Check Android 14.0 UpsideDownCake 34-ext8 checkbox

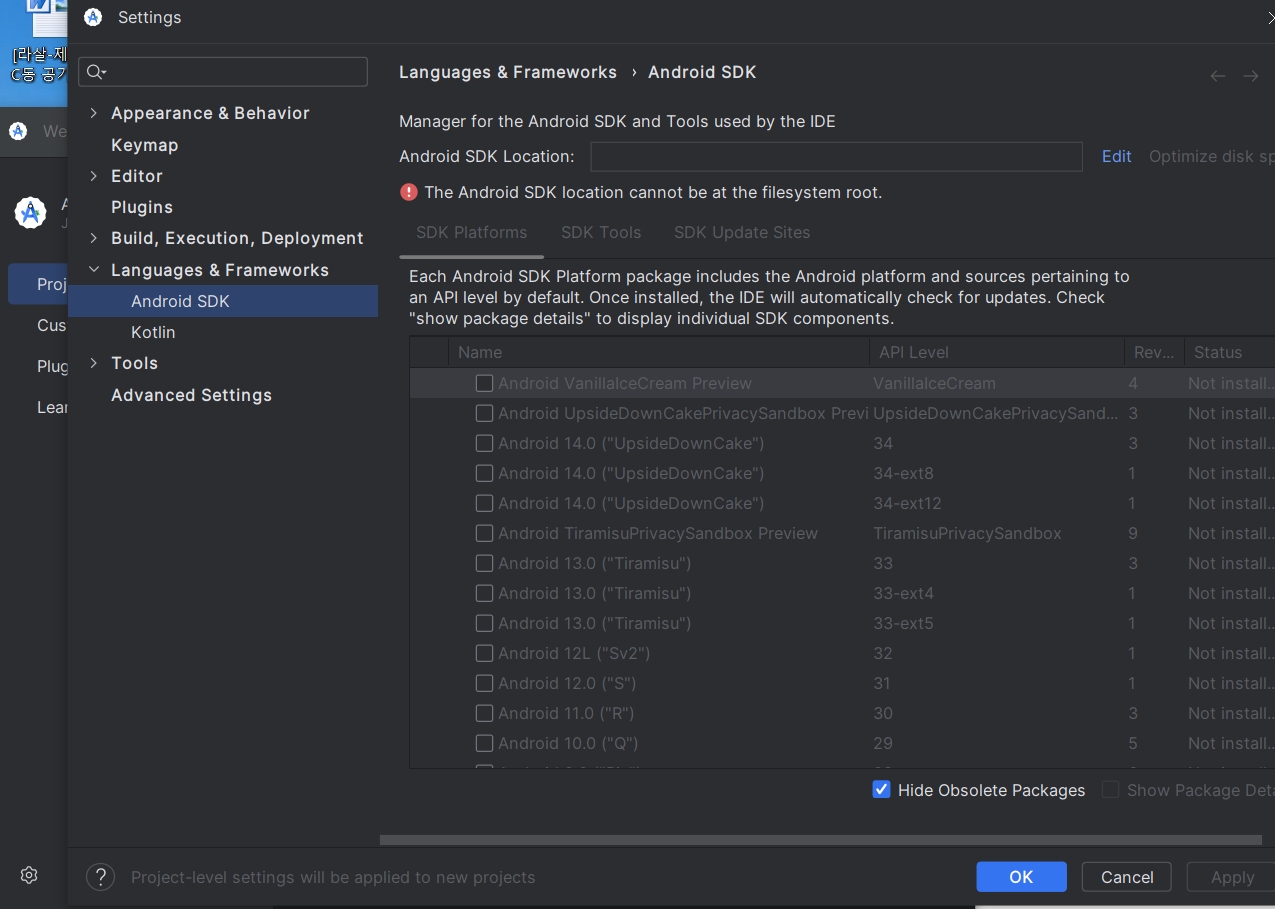pyautogui.click(x=484, y=473)
